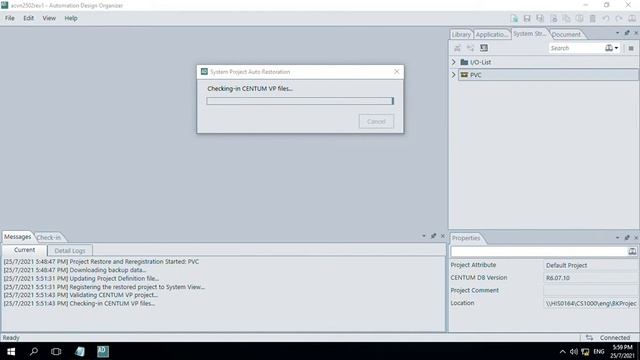Click the dark third icon under System Structure tab
The height and width of the screenshot is (360, 640).
click(x=484, y=48)
